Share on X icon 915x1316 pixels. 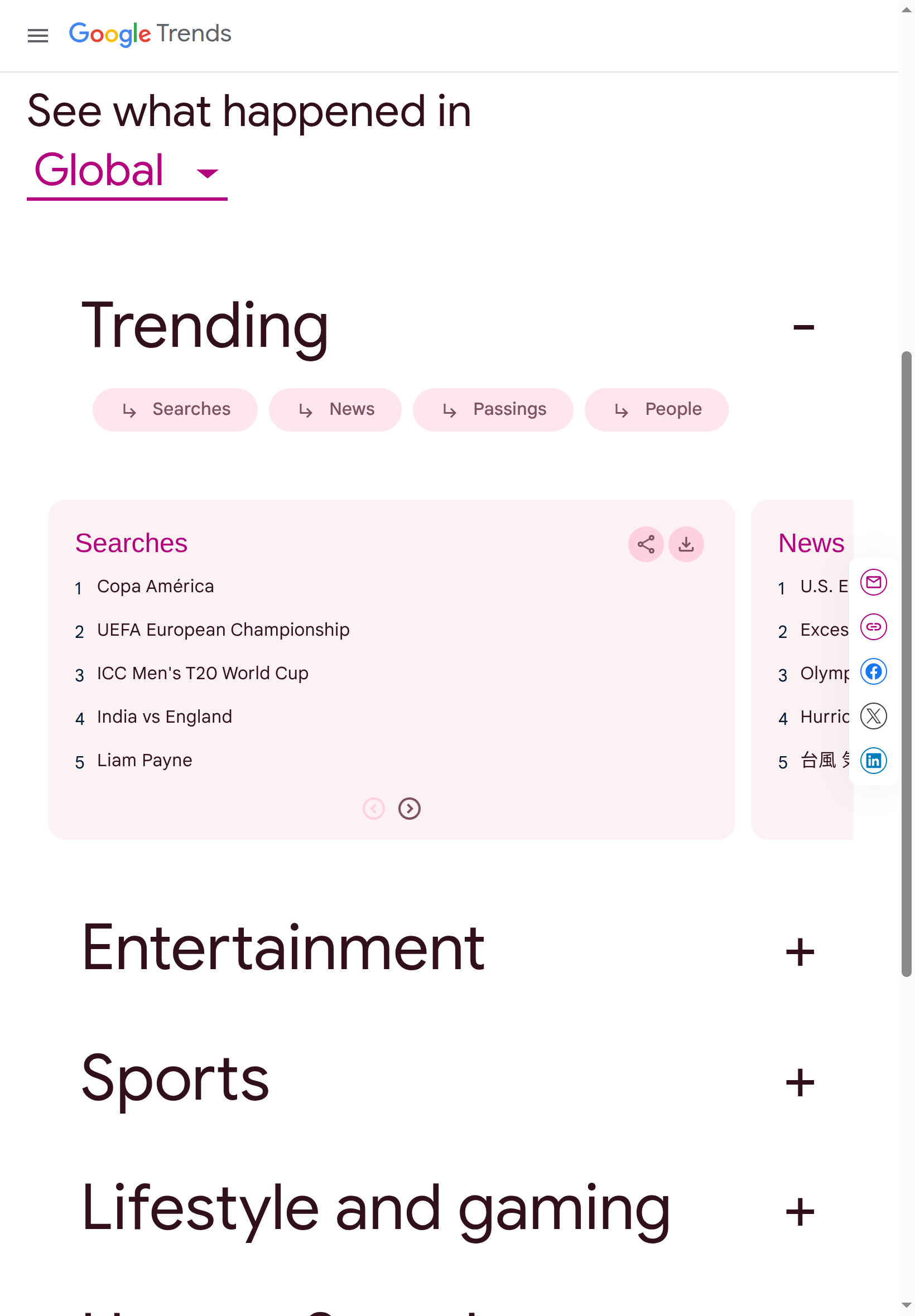(873, 716)
